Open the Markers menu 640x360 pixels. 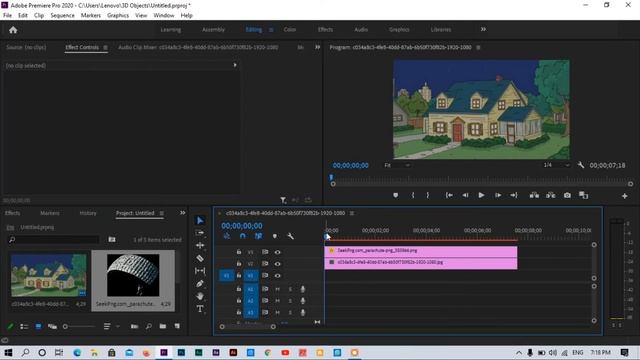click(x=91, y=16)
